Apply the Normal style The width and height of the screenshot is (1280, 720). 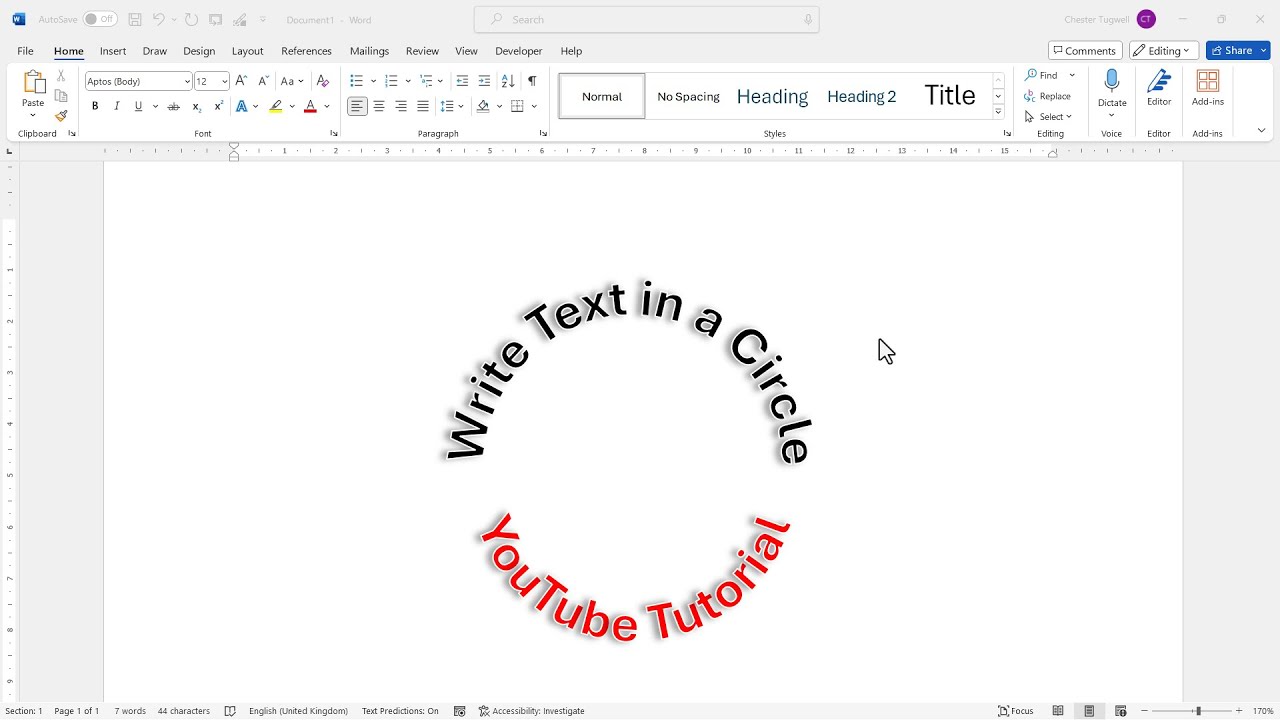(602, 96)
